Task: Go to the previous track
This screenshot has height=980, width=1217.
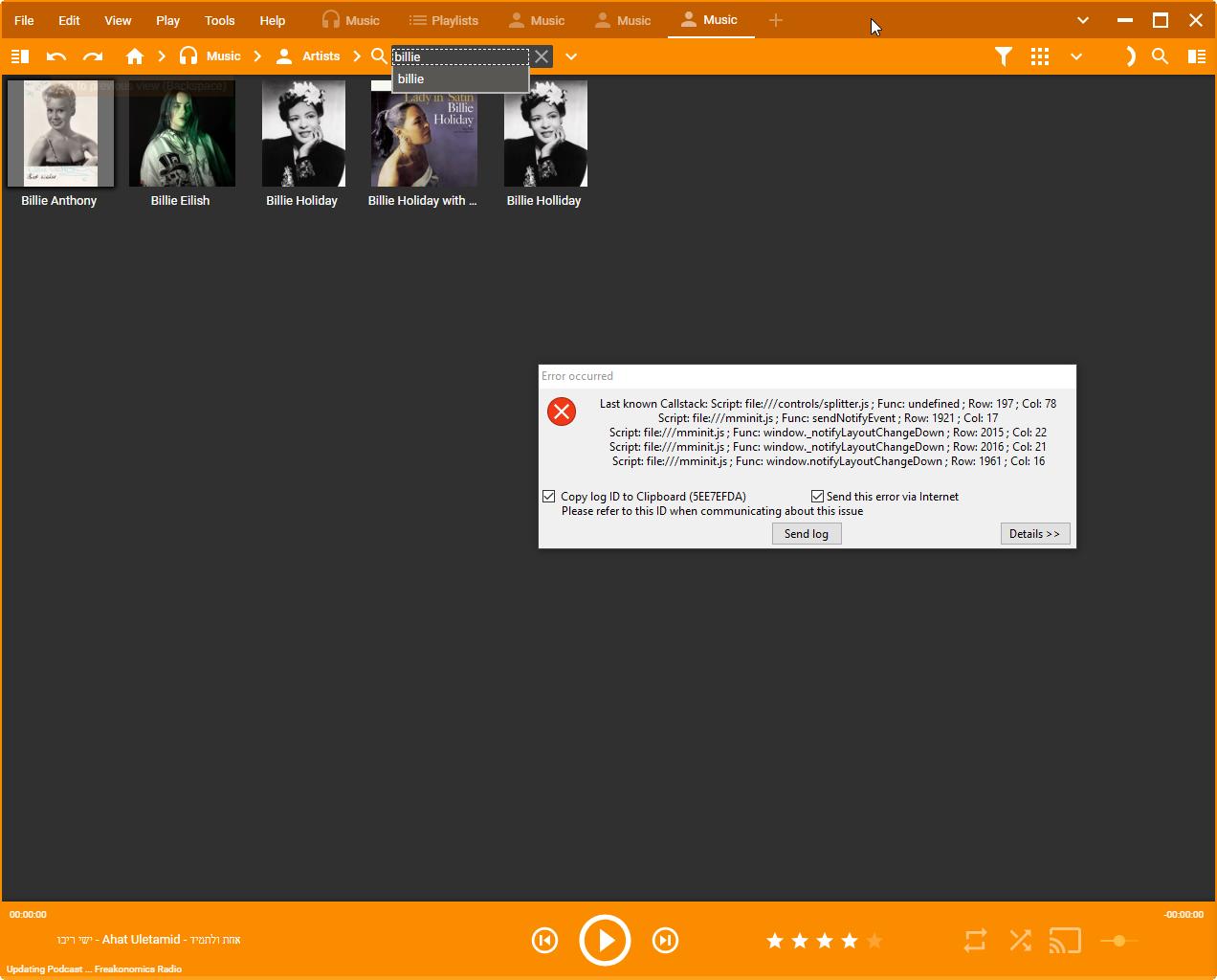Action: [544, 941]
